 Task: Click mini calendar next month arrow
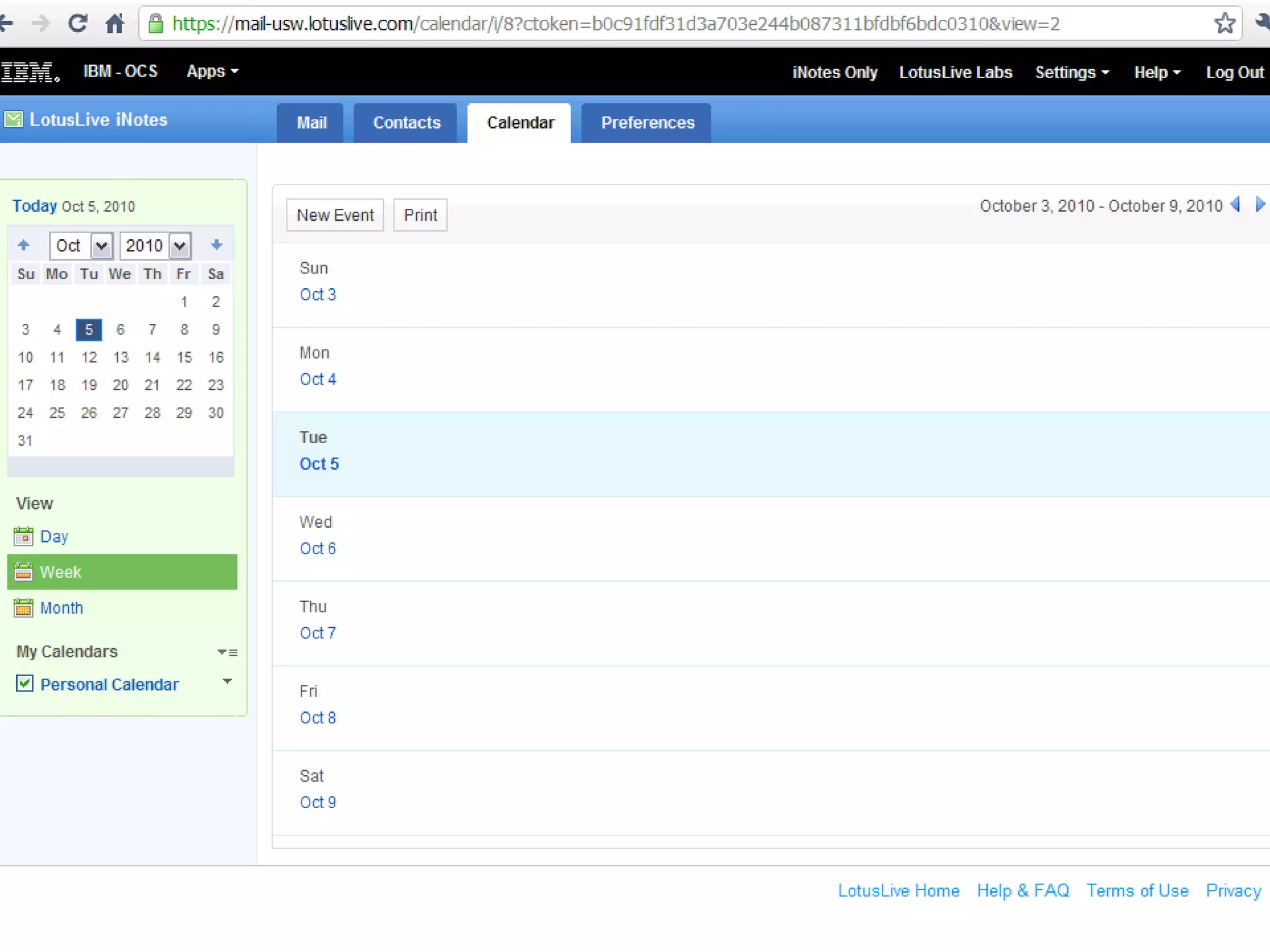[x=216, y=245]
